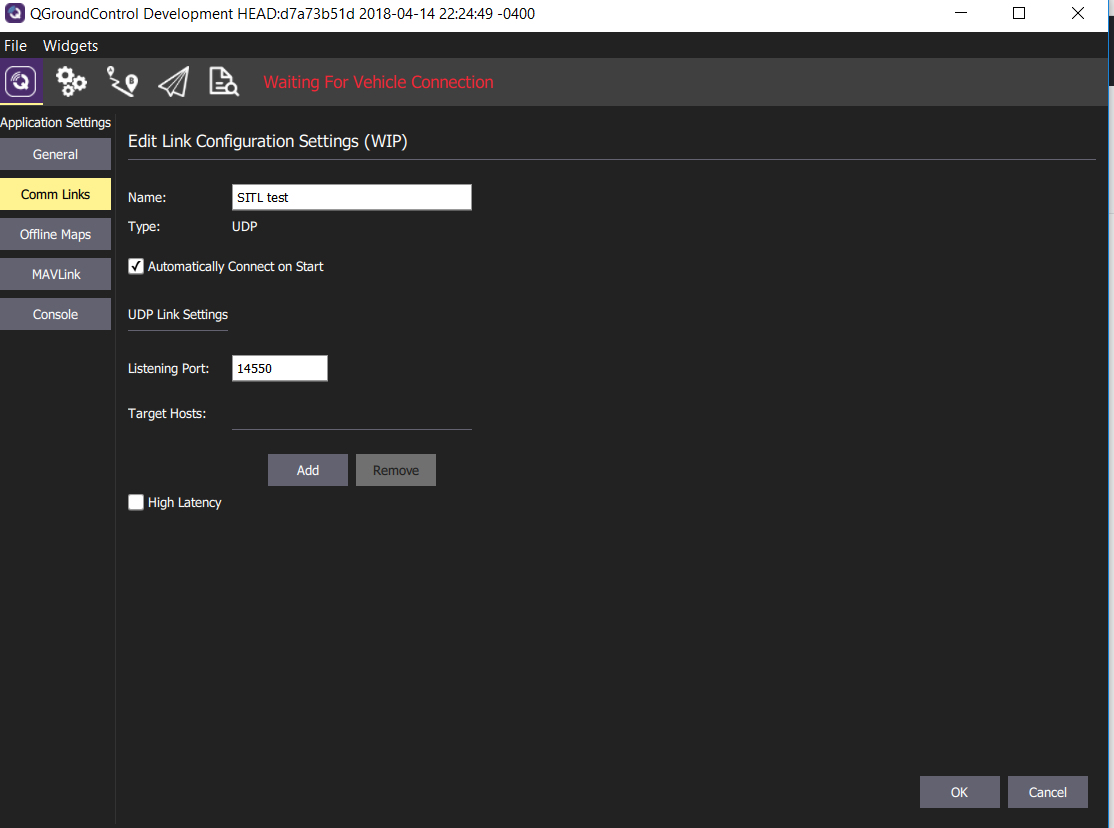Disable Automatically Connect on Start
The height and width of the screenshot is (828, 1114).
(x=136, y=266)
